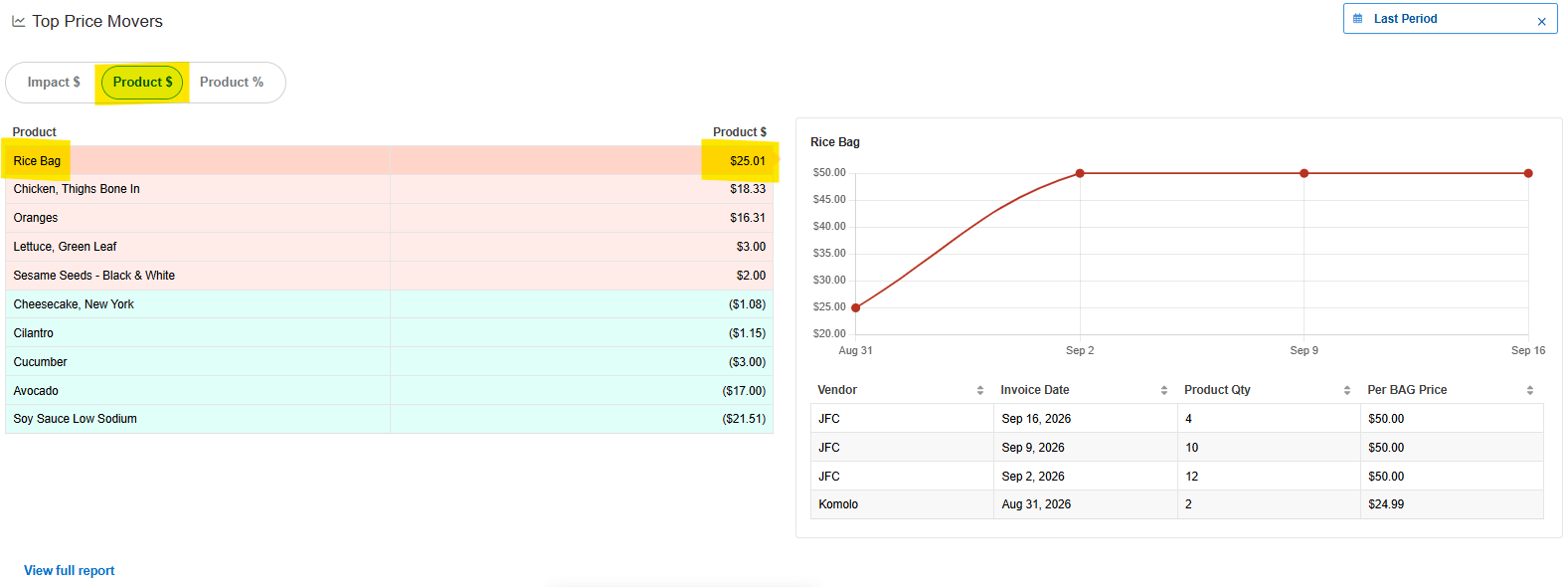Viewport: 1568px width, 587px height.
Task: Click the Product Qty column header
Action: 1217,390
